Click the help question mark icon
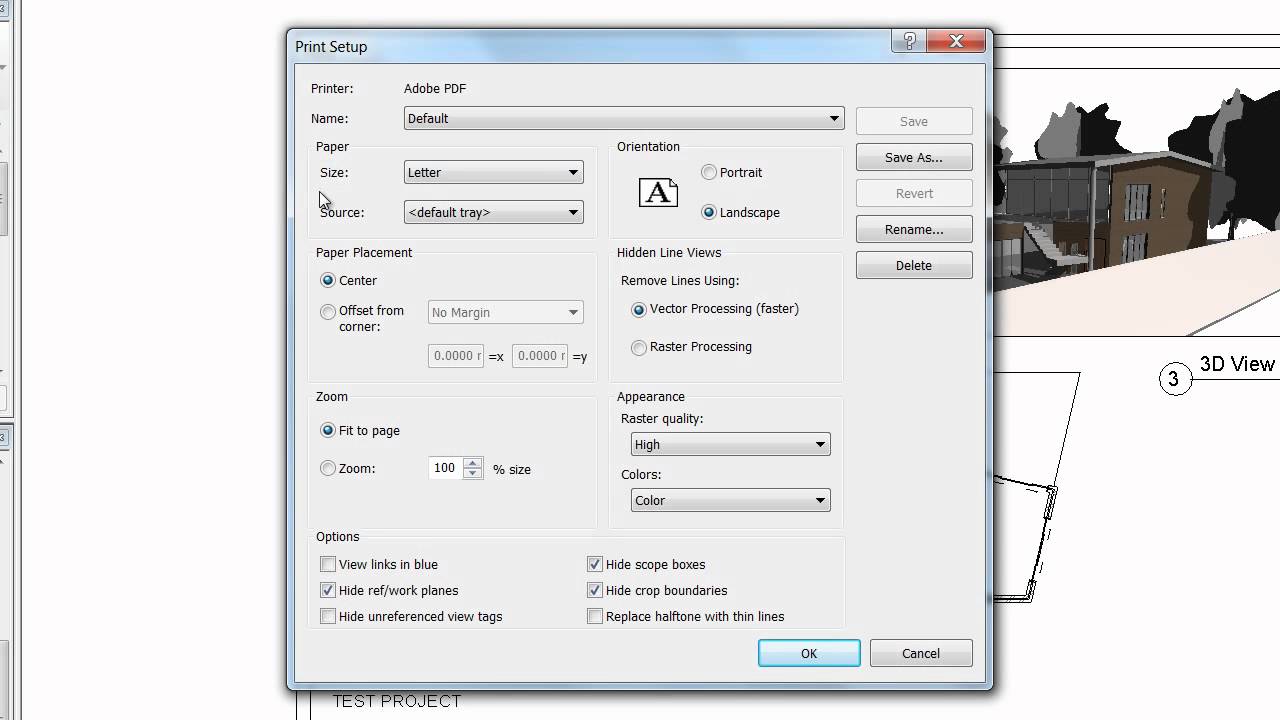Viewport: 1280px width, 720px height. point(909,41)
